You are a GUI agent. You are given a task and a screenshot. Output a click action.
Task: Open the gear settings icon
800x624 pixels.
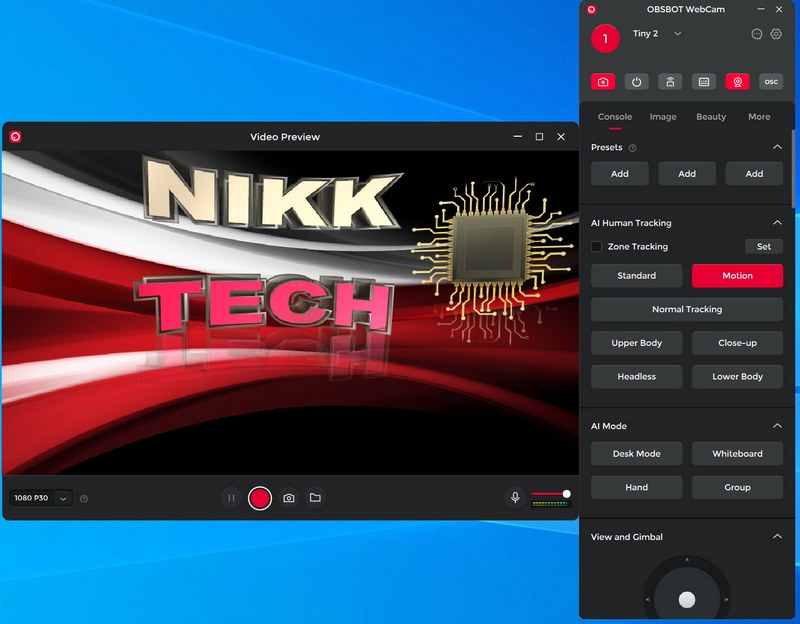pyautogui.click(x=776, y=34)
